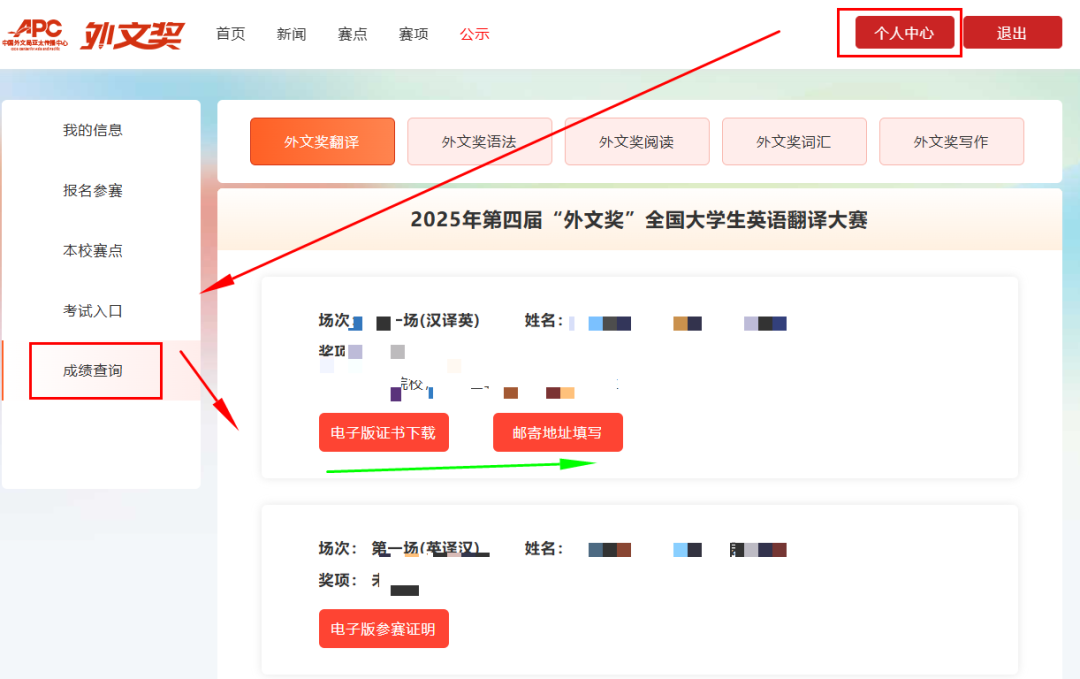Open 本校赛点 sidebar entry
Screen dimensions: 1080x679
click(93, 250)
